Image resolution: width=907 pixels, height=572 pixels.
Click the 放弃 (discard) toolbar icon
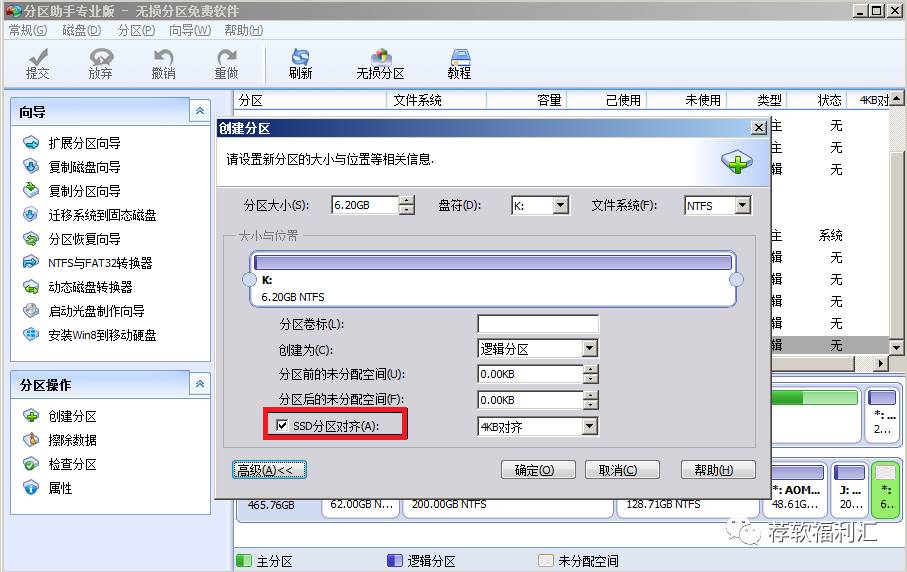click(x=101, y=63)
